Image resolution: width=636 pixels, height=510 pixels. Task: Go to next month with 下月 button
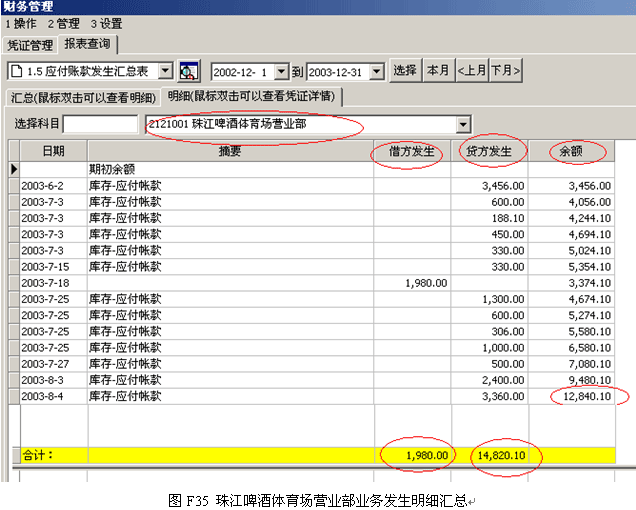coord(505,71)
